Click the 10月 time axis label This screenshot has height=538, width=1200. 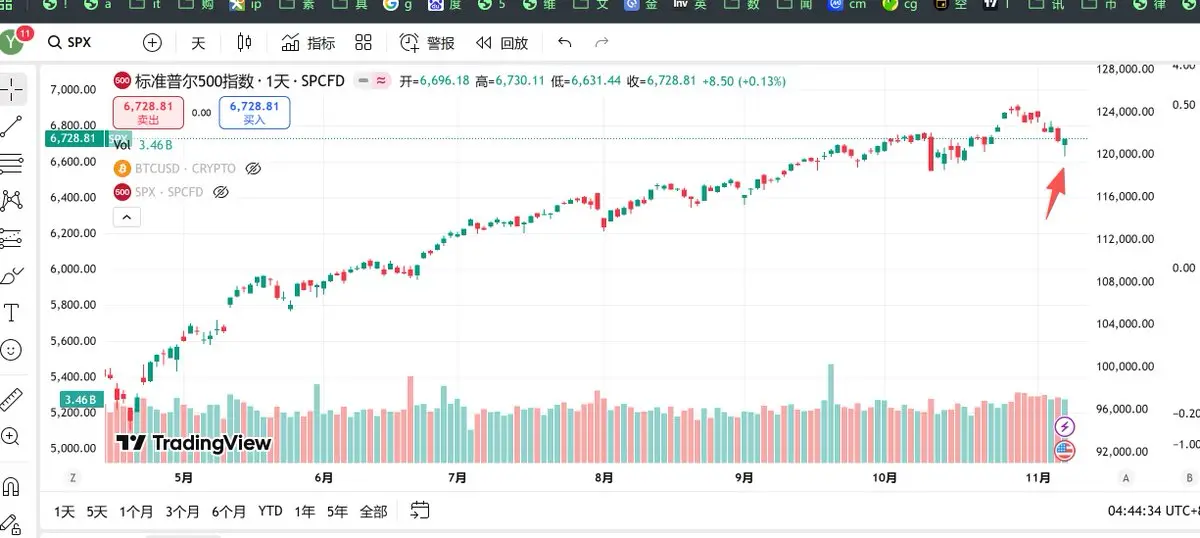(x=884, y=478)
